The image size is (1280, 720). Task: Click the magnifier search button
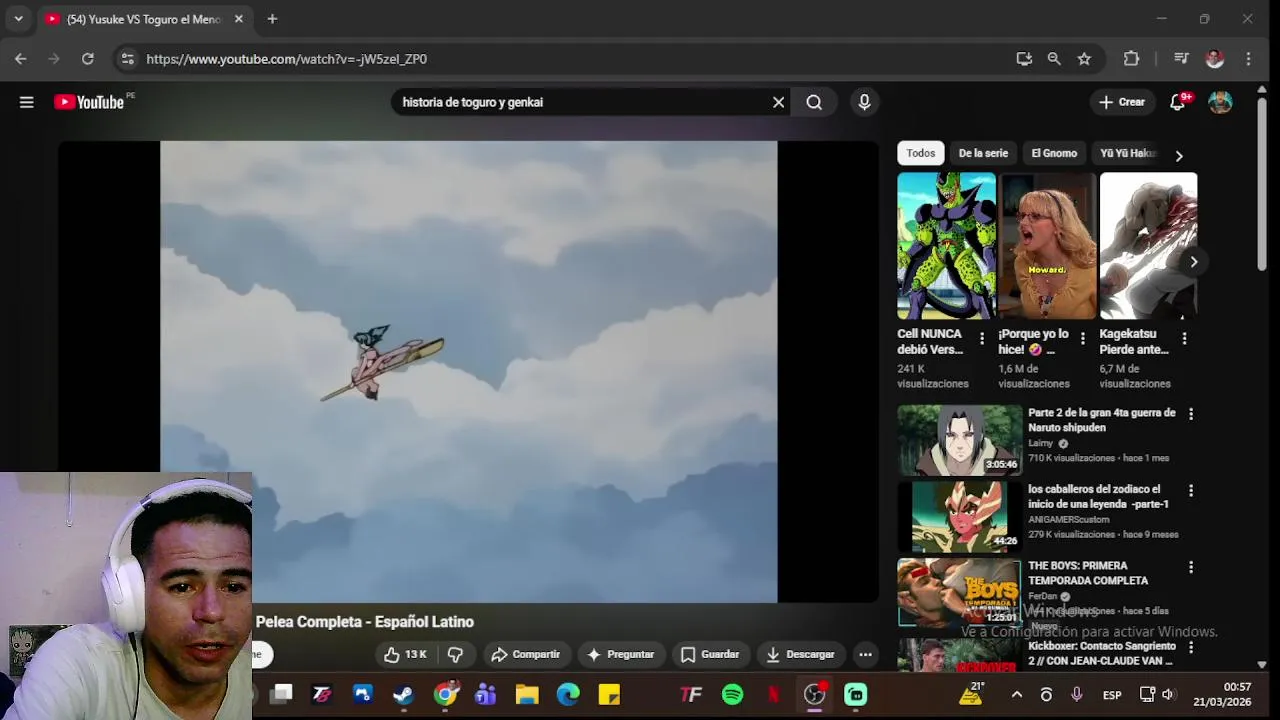(x=814, y=102)
